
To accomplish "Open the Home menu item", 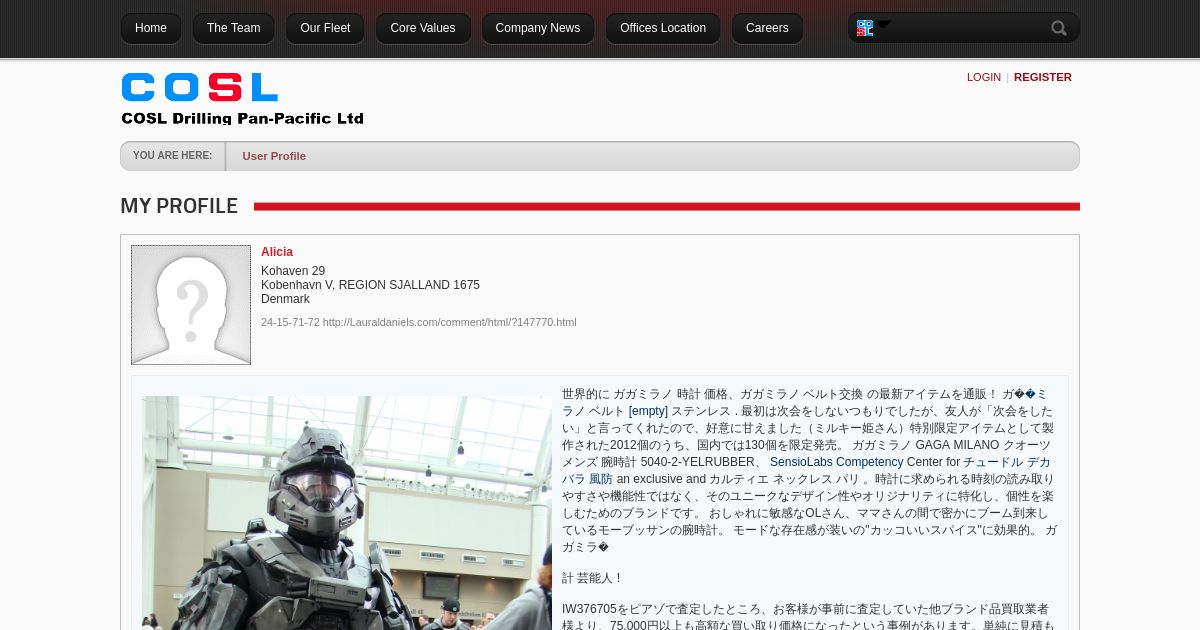I will click(x=151, y=28).
